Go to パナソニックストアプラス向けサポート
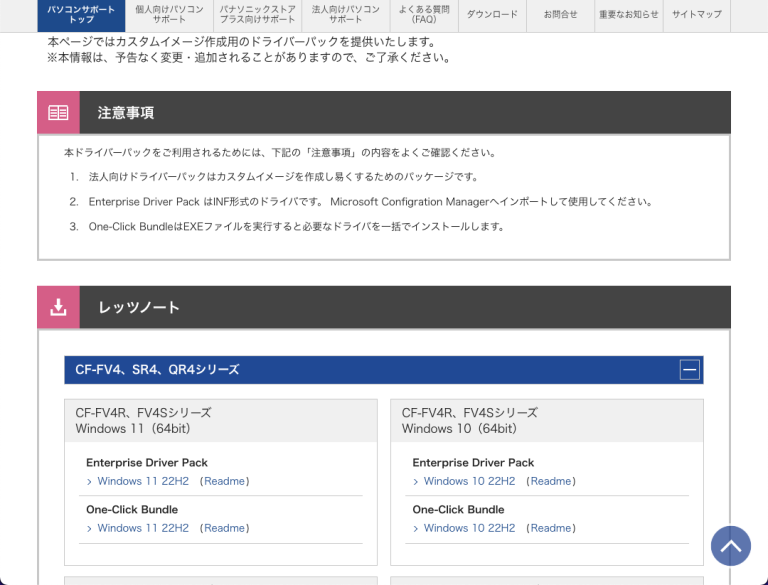This screenshot has height=585, width=768. point(257,15)
